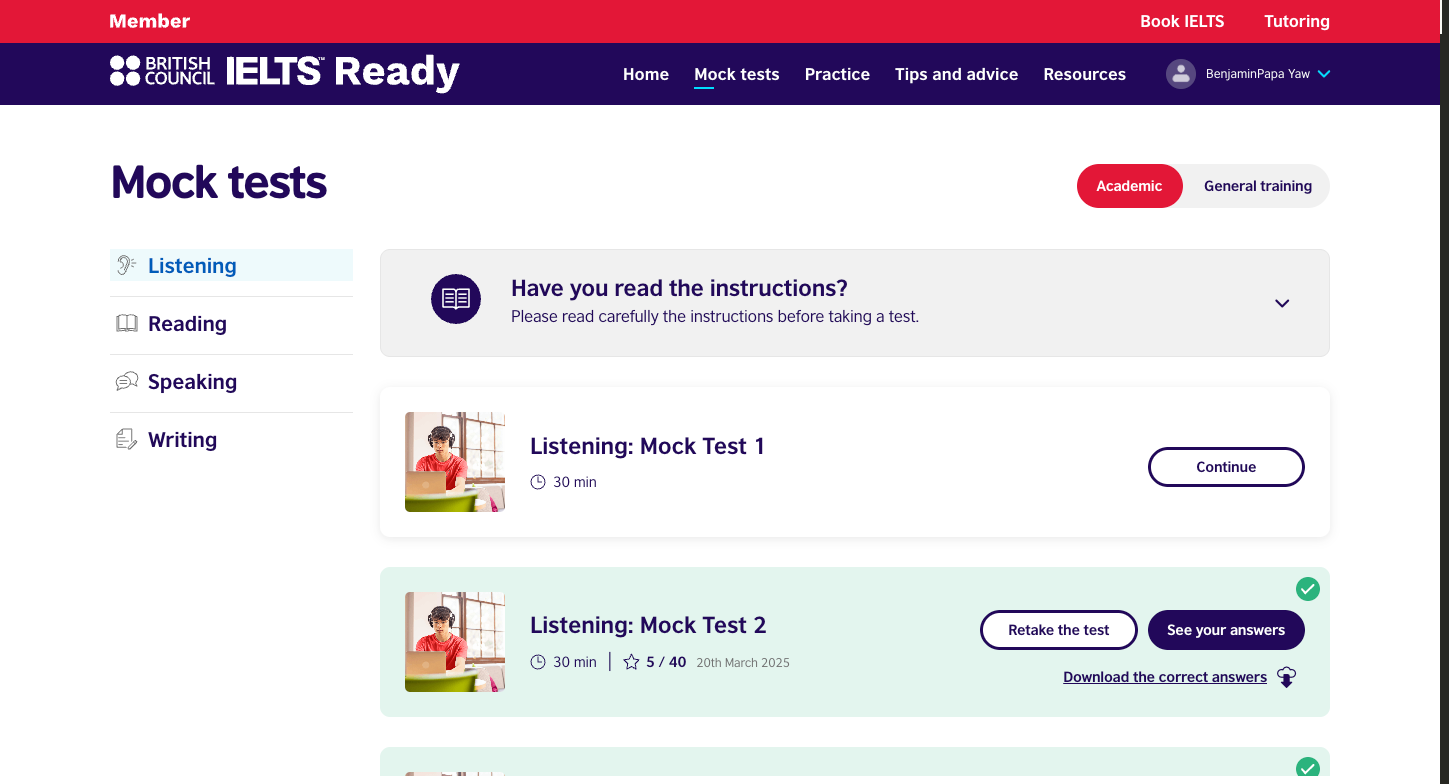The width and height of the screenshot is (1449, 784).
Task: Select the Writing section tab
Action: [x=231, y=439]
